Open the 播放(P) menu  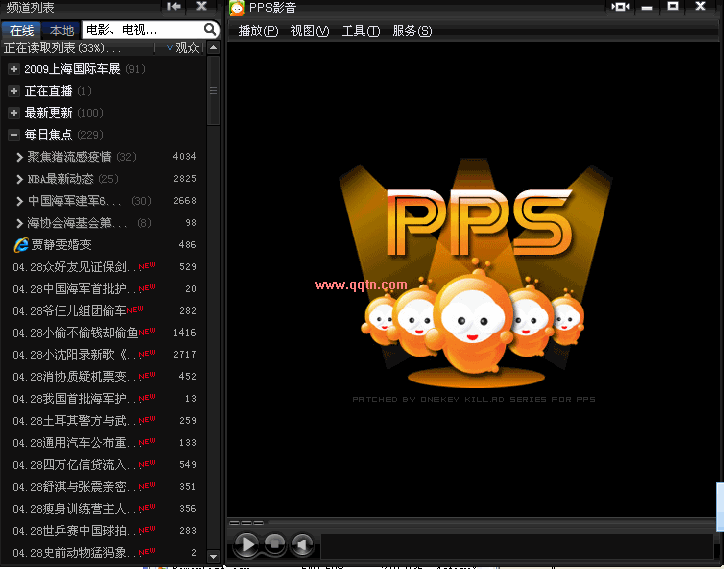pos(257,31)
